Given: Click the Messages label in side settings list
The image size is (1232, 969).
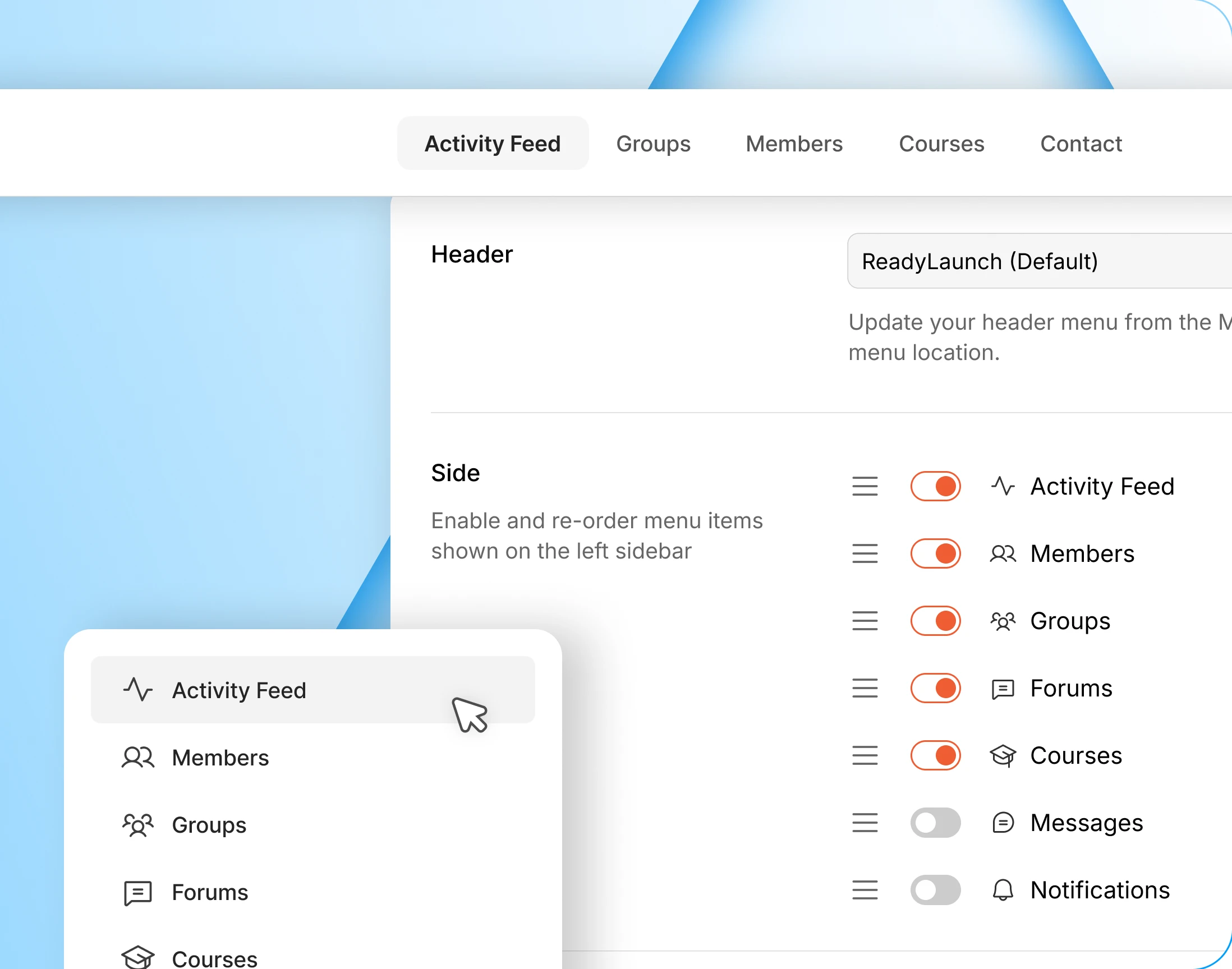Looking at the screenshot, I should pyautogui.click(x=1087, y=823).
